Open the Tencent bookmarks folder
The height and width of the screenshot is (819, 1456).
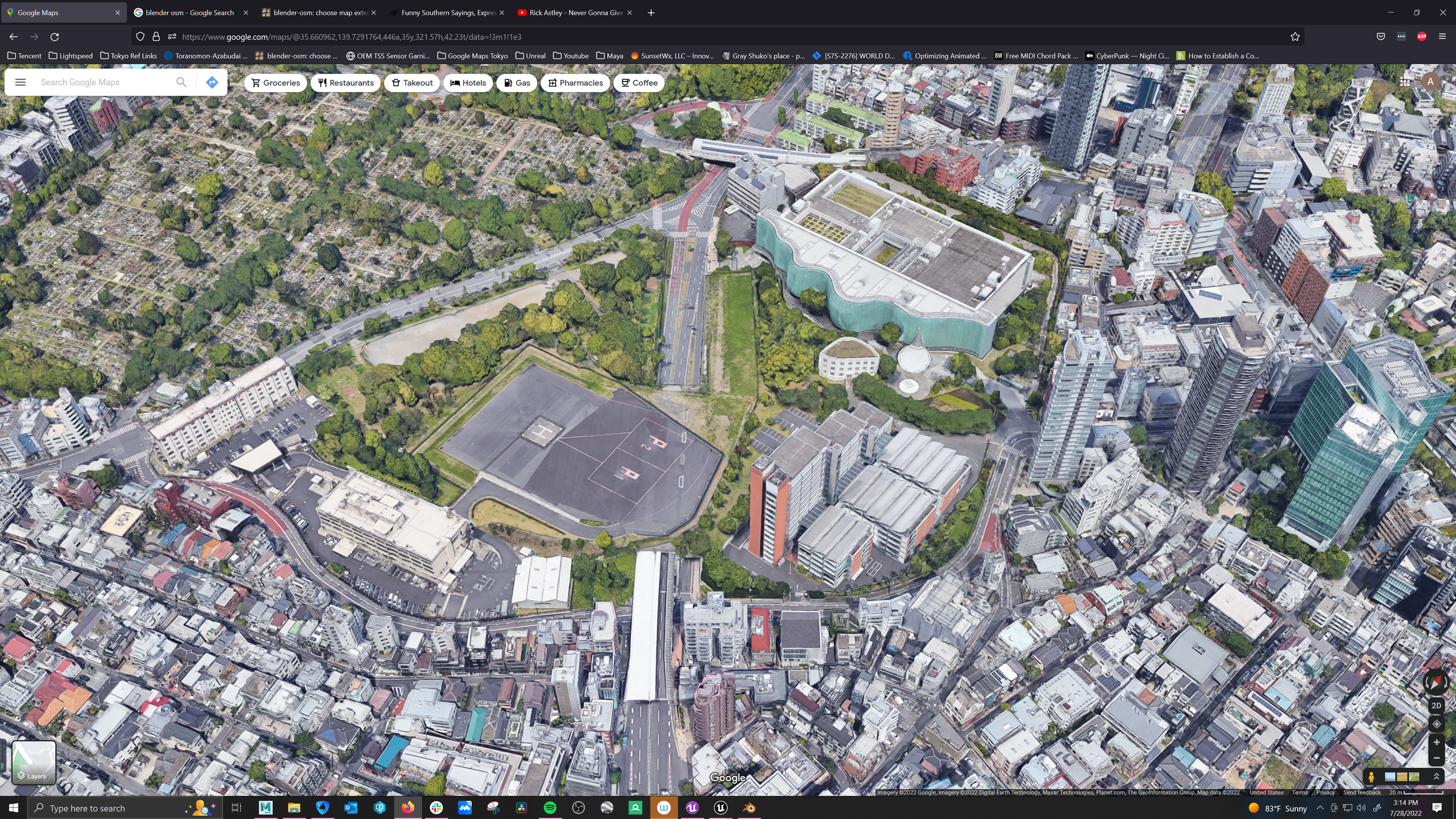(x=24, y=56)
